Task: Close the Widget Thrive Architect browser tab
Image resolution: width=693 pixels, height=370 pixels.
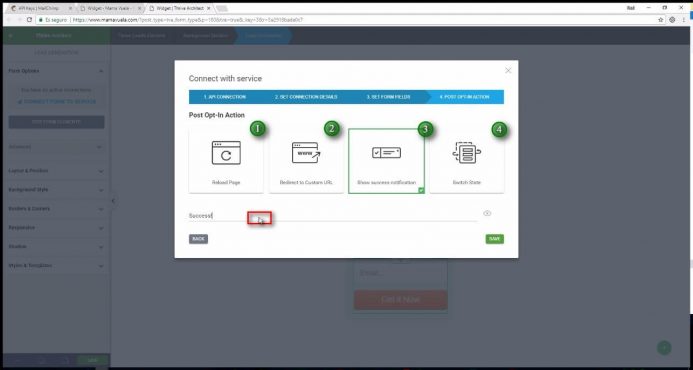Action: [x=209, y=8]
